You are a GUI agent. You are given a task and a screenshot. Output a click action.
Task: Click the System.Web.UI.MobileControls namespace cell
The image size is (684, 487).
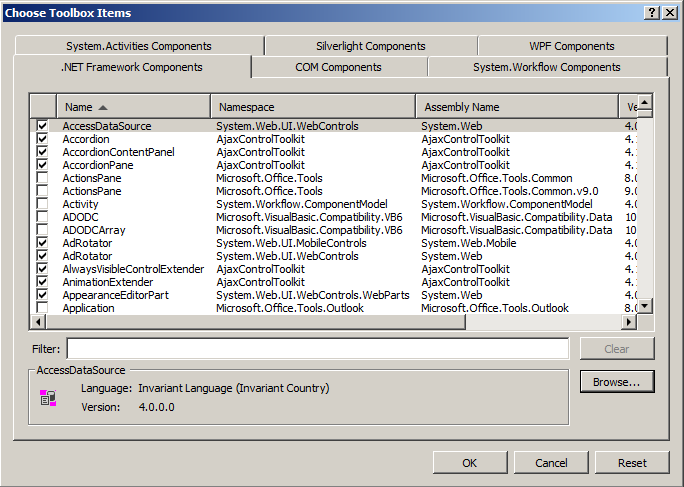pos(291,243)
